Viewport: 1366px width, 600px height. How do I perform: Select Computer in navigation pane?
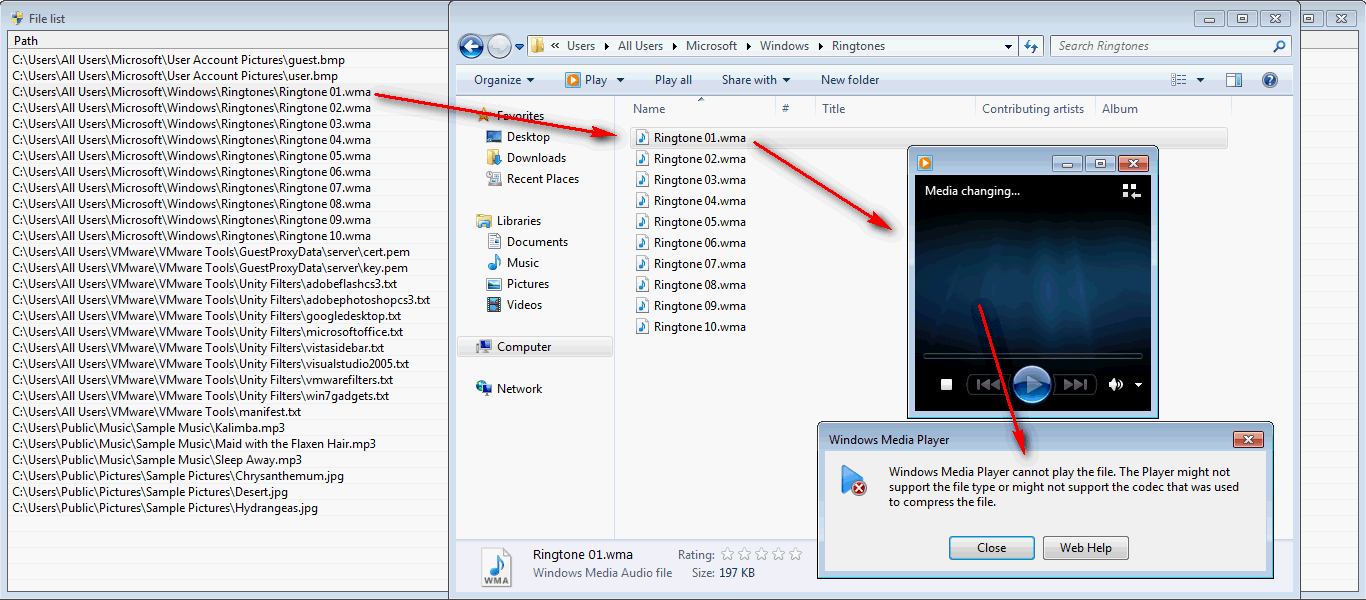[x=535, y=347]
